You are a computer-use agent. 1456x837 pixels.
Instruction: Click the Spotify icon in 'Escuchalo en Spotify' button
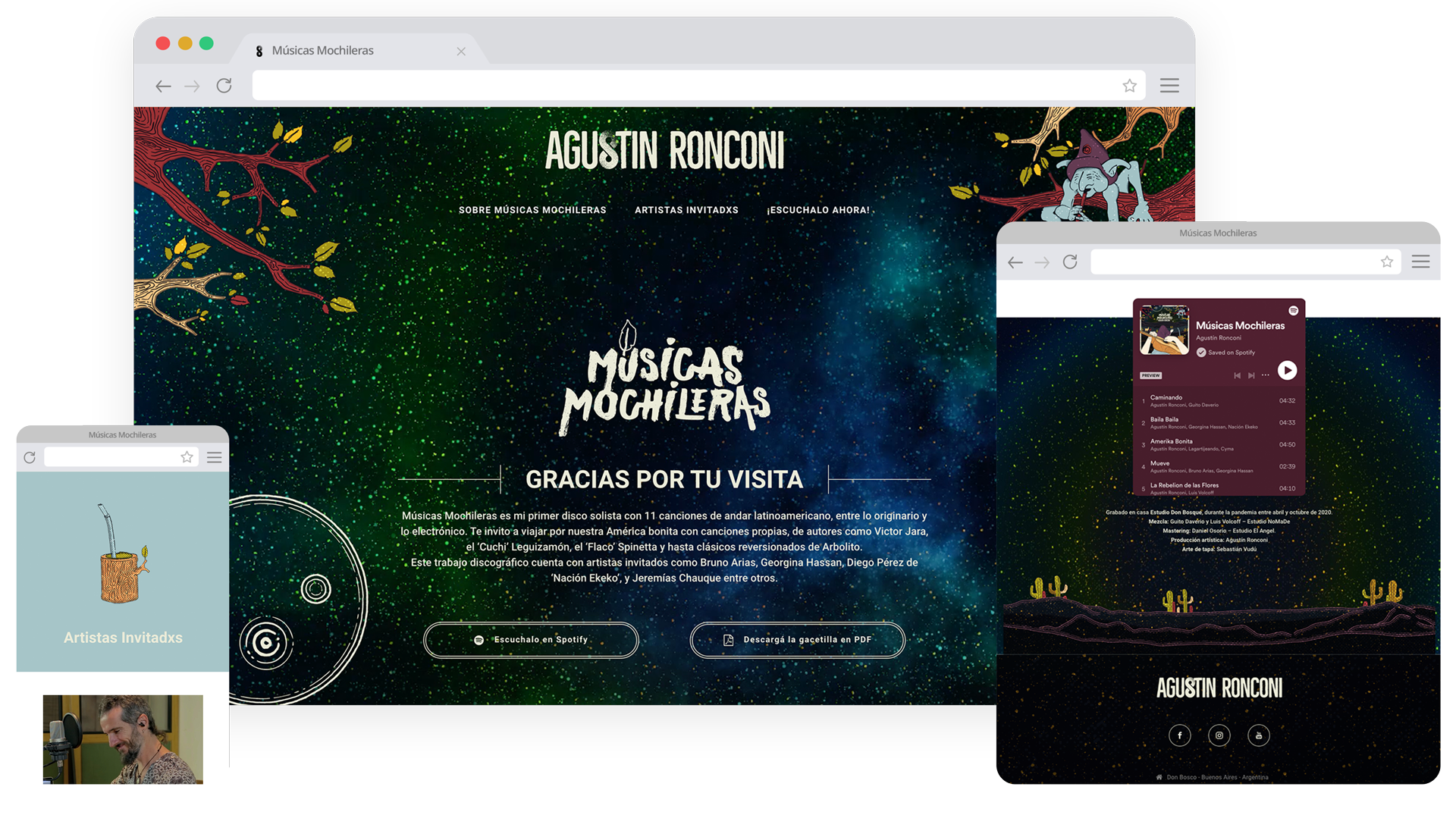478,640
